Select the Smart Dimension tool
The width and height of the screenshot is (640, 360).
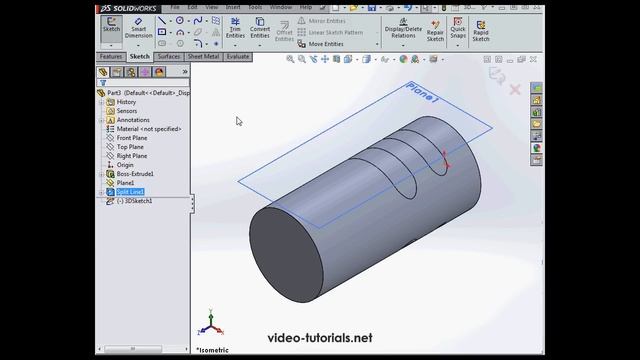138,28
